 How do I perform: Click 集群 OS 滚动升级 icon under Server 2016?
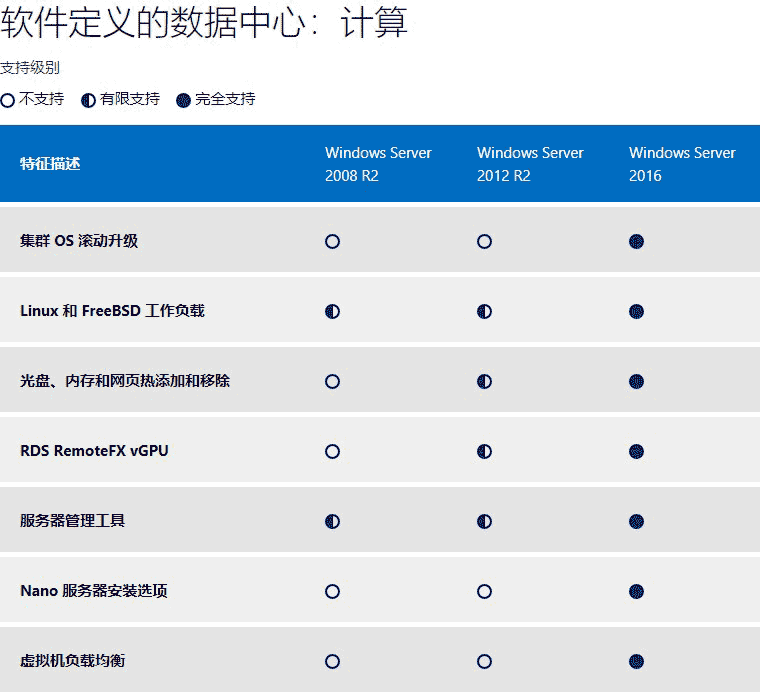(x=636, y=242)
